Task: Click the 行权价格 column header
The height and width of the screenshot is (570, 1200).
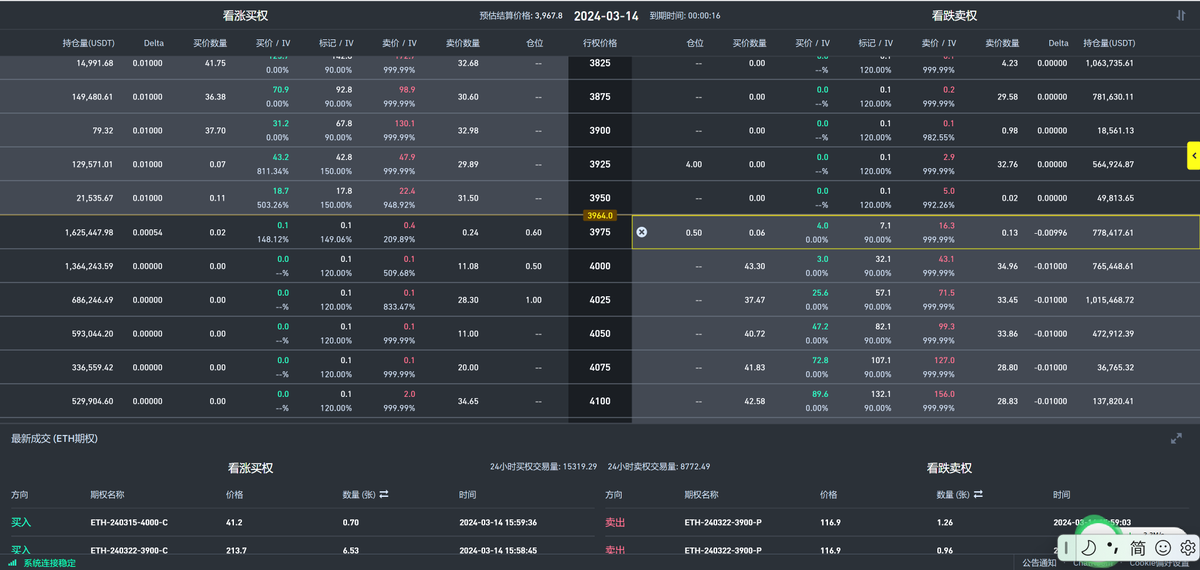Action: [600, 43]
